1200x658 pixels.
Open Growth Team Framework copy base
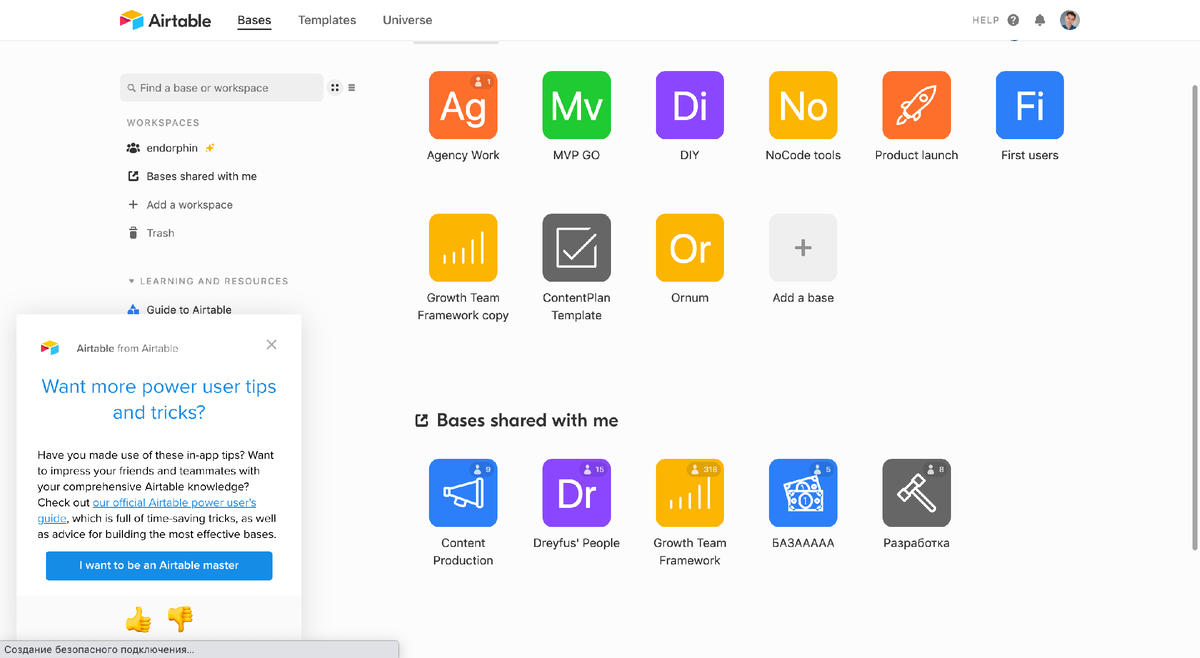(x=462, y=248)
